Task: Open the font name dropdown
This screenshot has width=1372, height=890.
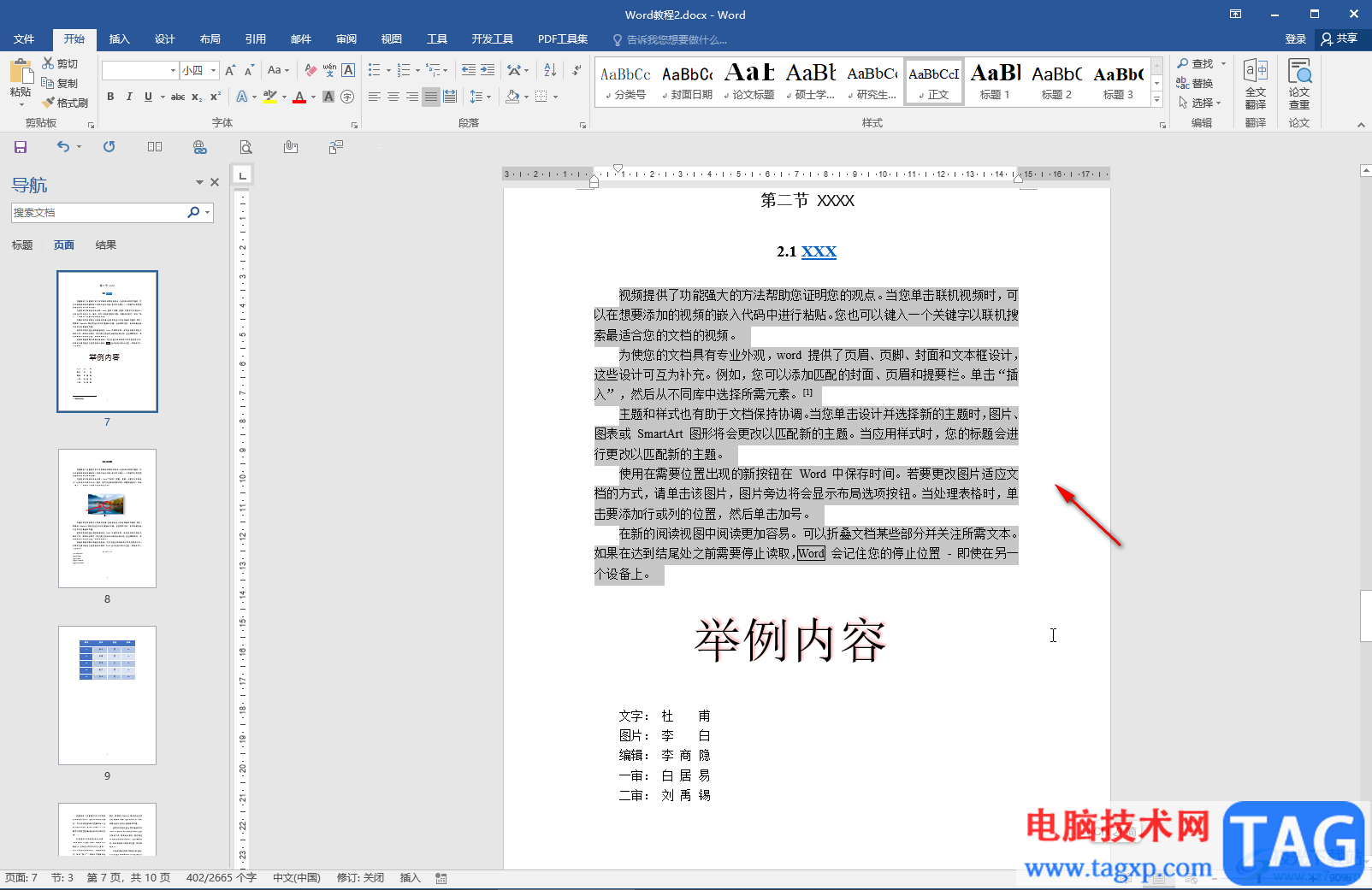Action: (173, 70)
